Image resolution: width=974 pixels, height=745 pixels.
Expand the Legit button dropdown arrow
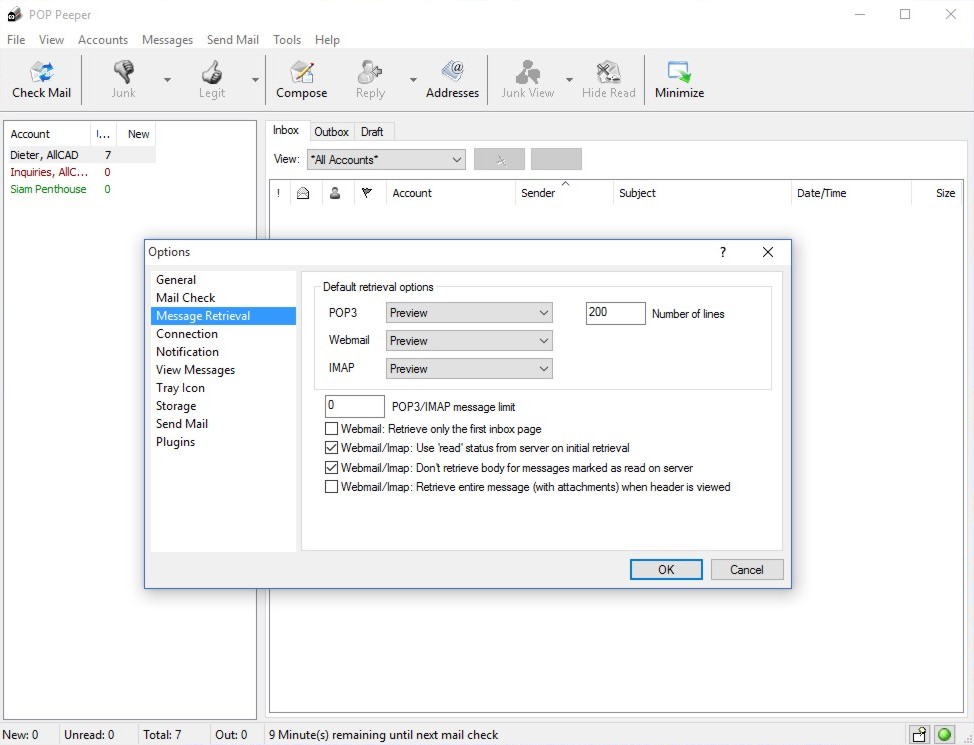tap(255, 80)
